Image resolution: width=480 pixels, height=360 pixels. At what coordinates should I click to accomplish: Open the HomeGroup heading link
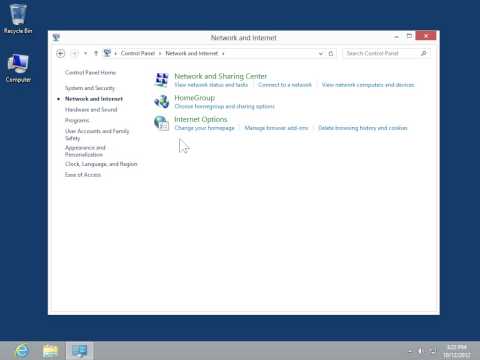pos(195,98)
